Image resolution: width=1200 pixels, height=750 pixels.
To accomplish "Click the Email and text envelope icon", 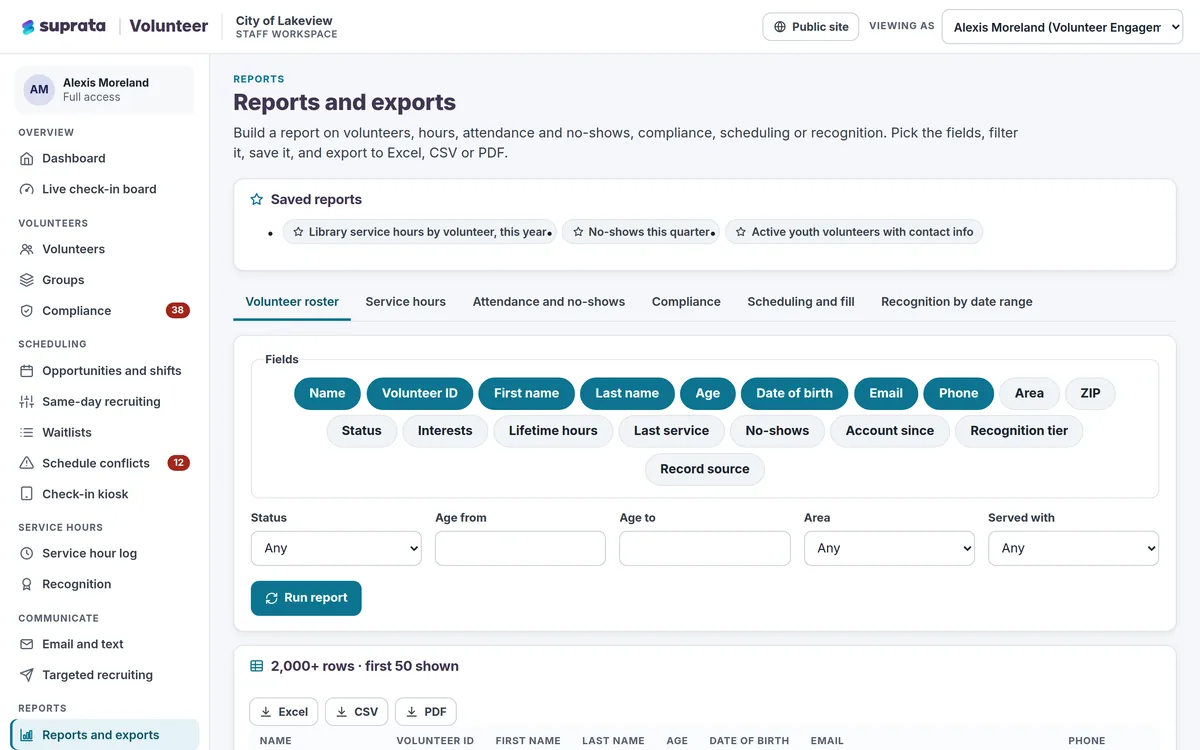I will (x=27, y=644).
